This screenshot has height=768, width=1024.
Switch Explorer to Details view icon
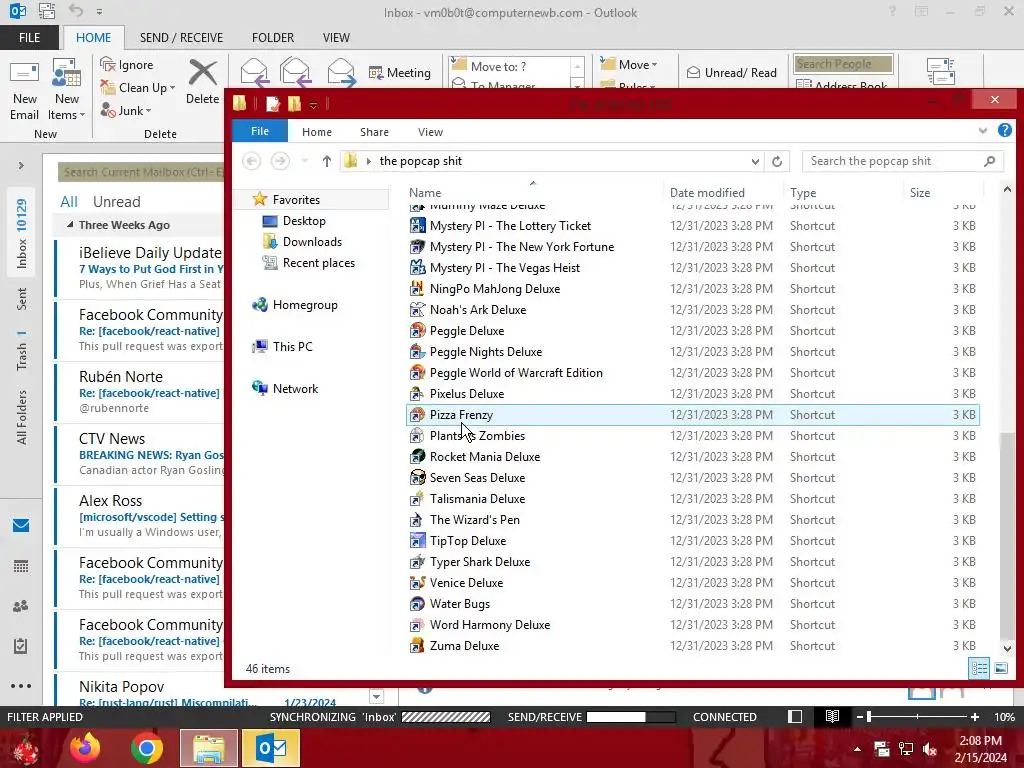point(979,668)
